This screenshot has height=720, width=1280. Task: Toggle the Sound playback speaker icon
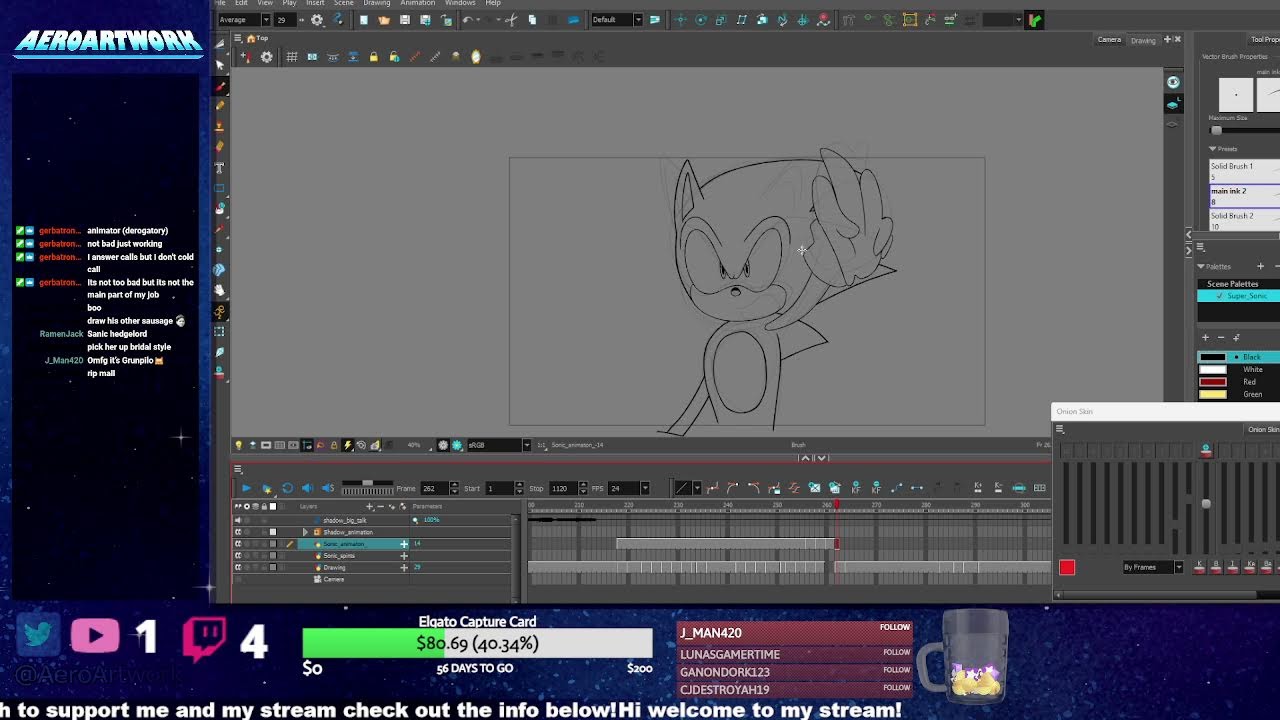307,488
